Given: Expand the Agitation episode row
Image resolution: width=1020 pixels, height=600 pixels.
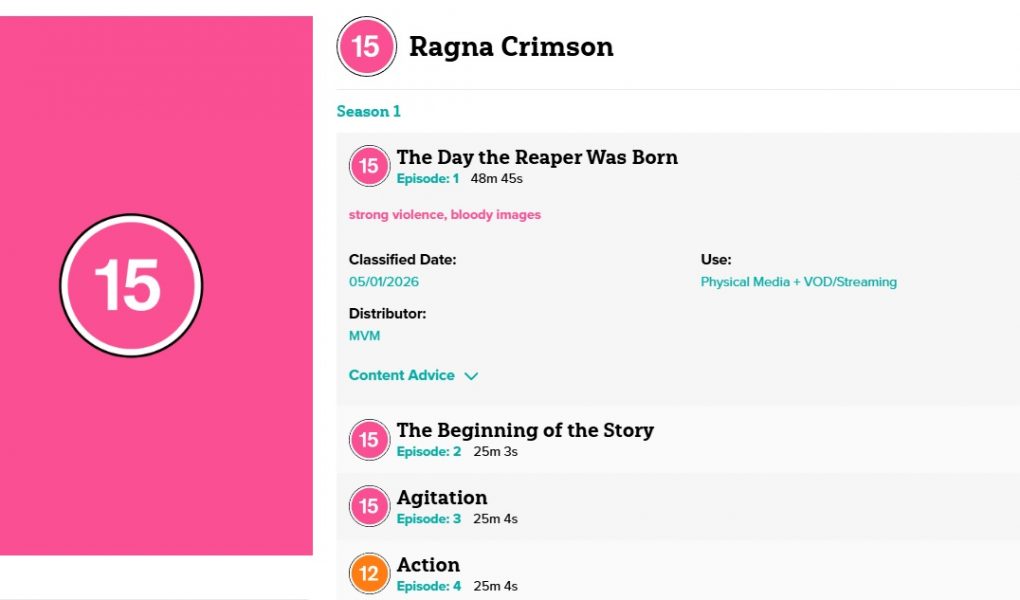Looking at the screenshot, I should tap(442, 497).
